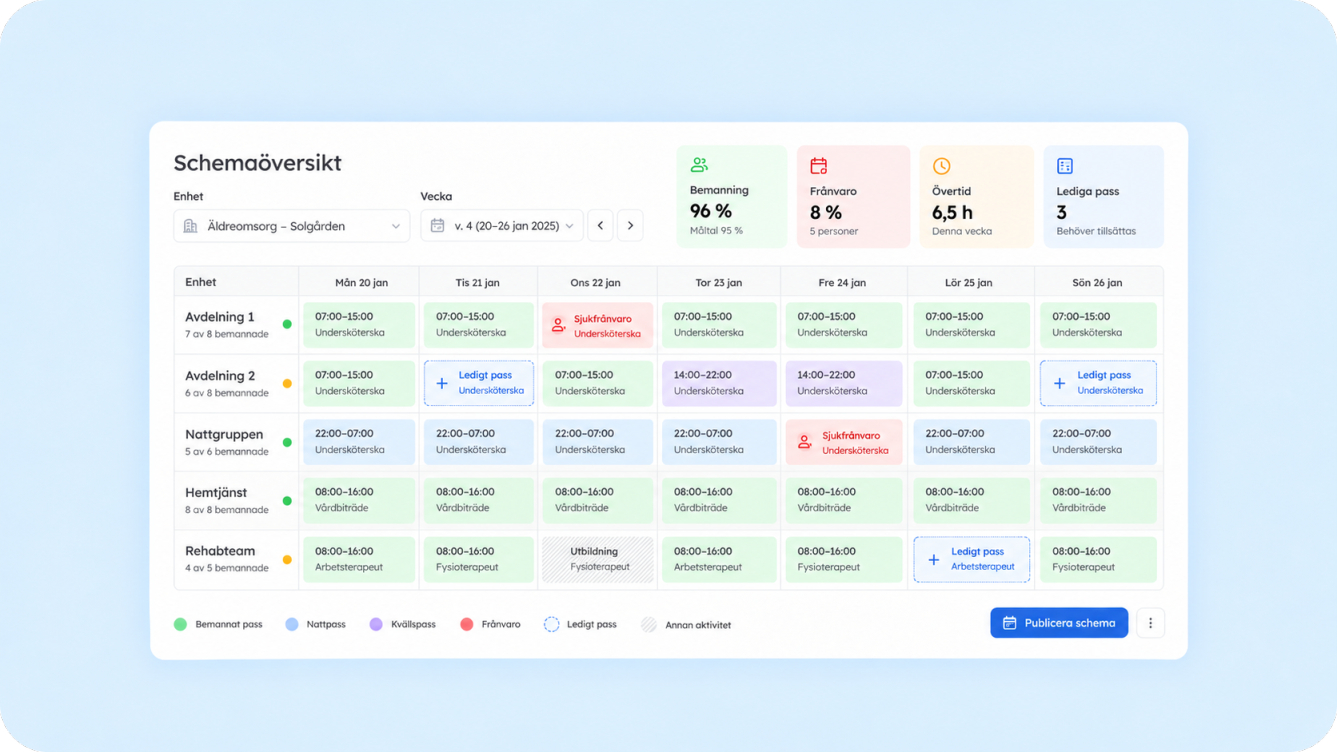Open the Övertid 6,5 h stat card
The width and height of the screenshot is (1337, 752).
[x=976, y=196]
